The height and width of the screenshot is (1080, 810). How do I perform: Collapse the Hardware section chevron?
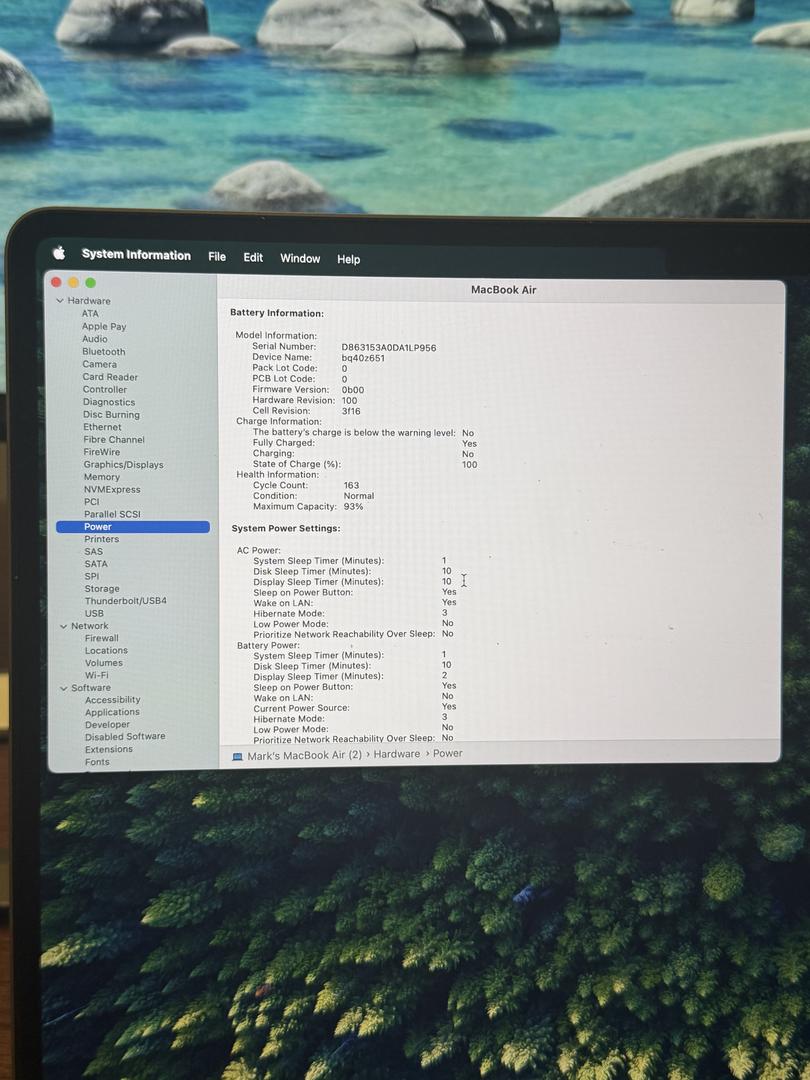click(60, 301)
